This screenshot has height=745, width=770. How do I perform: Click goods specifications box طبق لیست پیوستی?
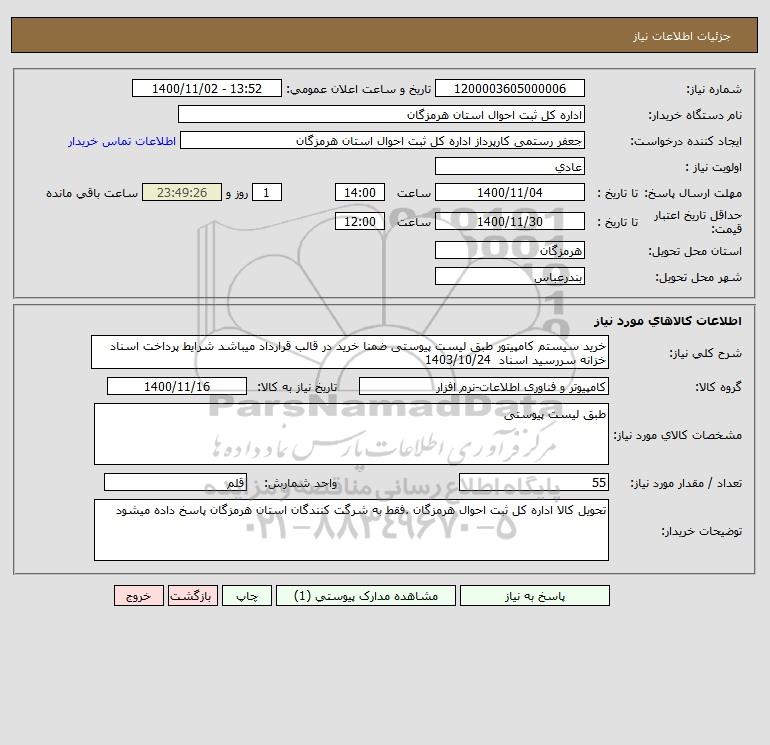351,434
